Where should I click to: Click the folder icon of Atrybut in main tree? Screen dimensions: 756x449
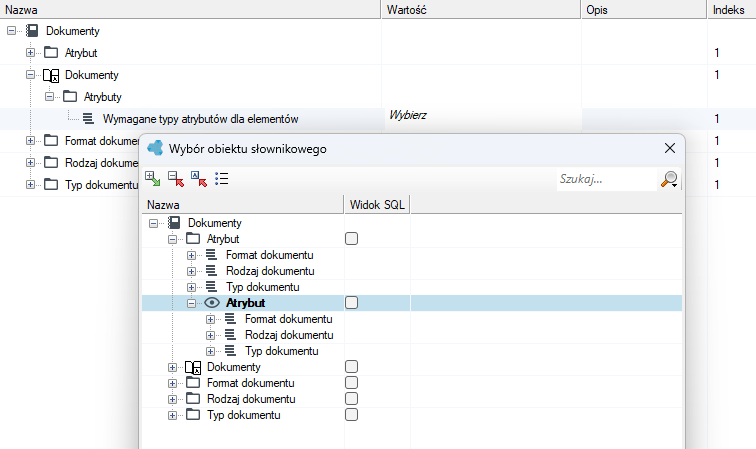pyautogui.click(x=51, y=53)
